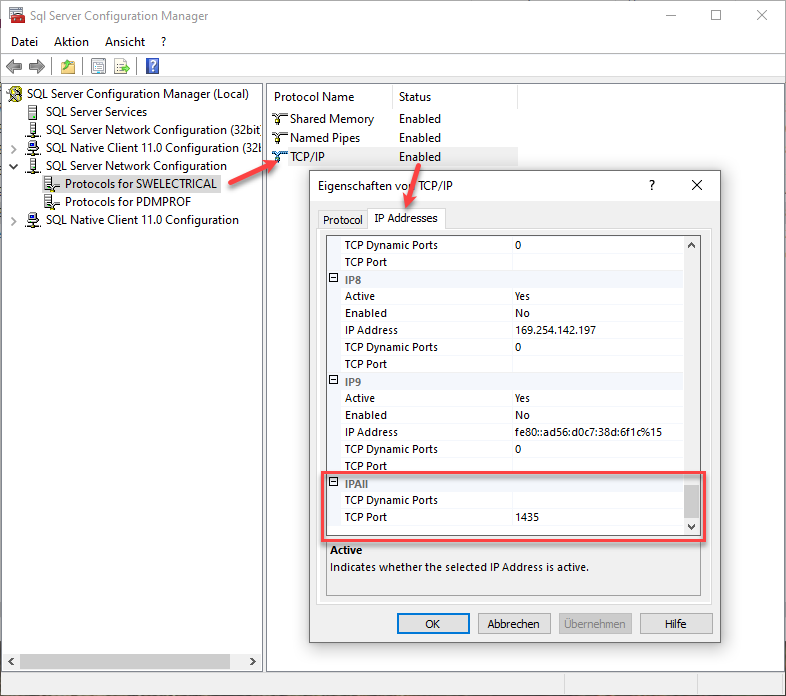Open the Aktion menu
This screenshot has width=786, height=696.
[71, 42]
